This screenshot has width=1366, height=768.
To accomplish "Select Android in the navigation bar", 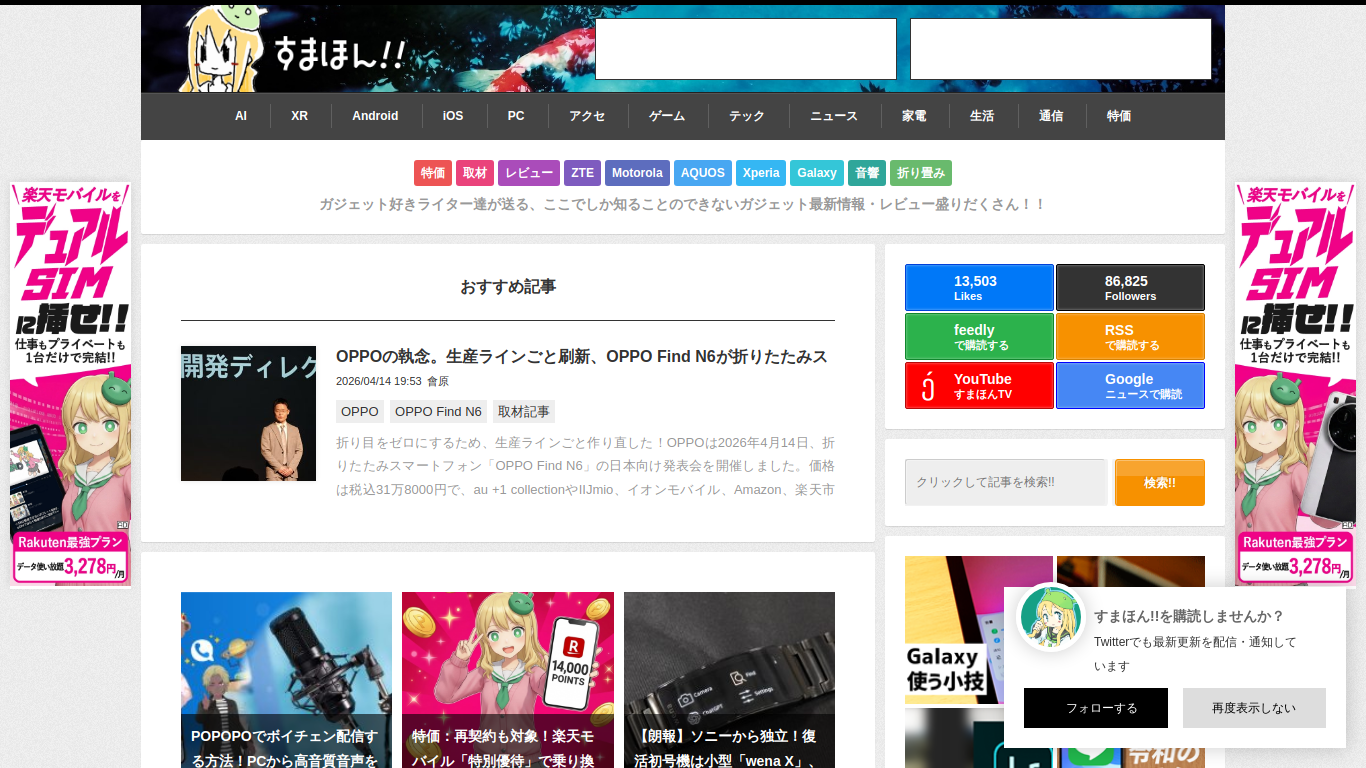I will (375, 116).
